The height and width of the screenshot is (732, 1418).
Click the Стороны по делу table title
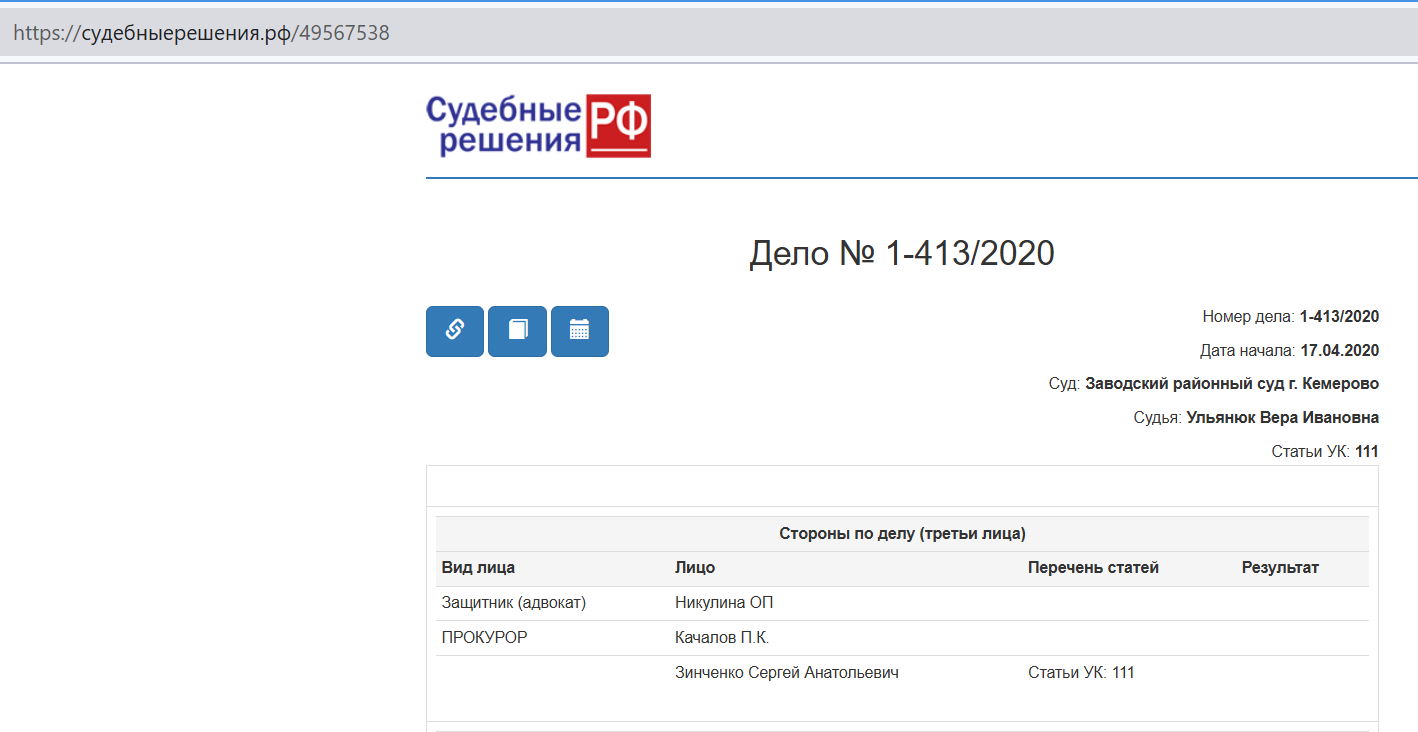coord(901,534)
